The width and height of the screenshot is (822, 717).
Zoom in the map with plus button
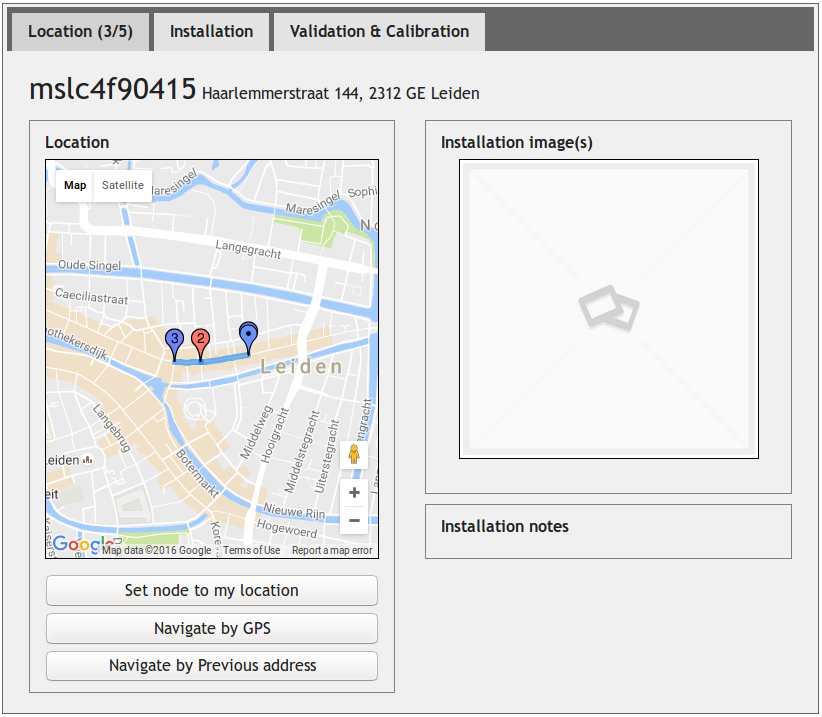(354, 493)
